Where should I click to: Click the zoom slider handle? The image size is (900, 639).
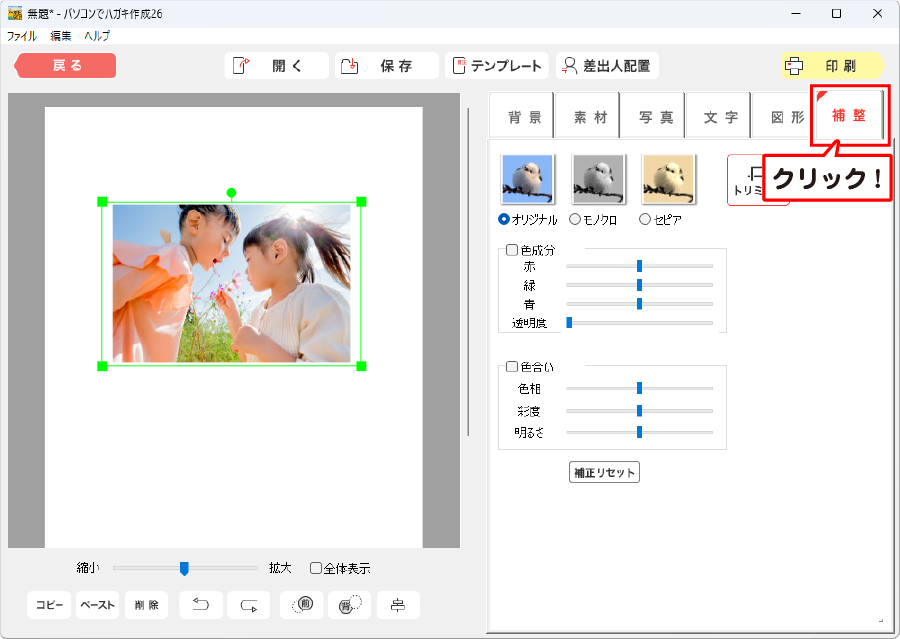(184, 568)
